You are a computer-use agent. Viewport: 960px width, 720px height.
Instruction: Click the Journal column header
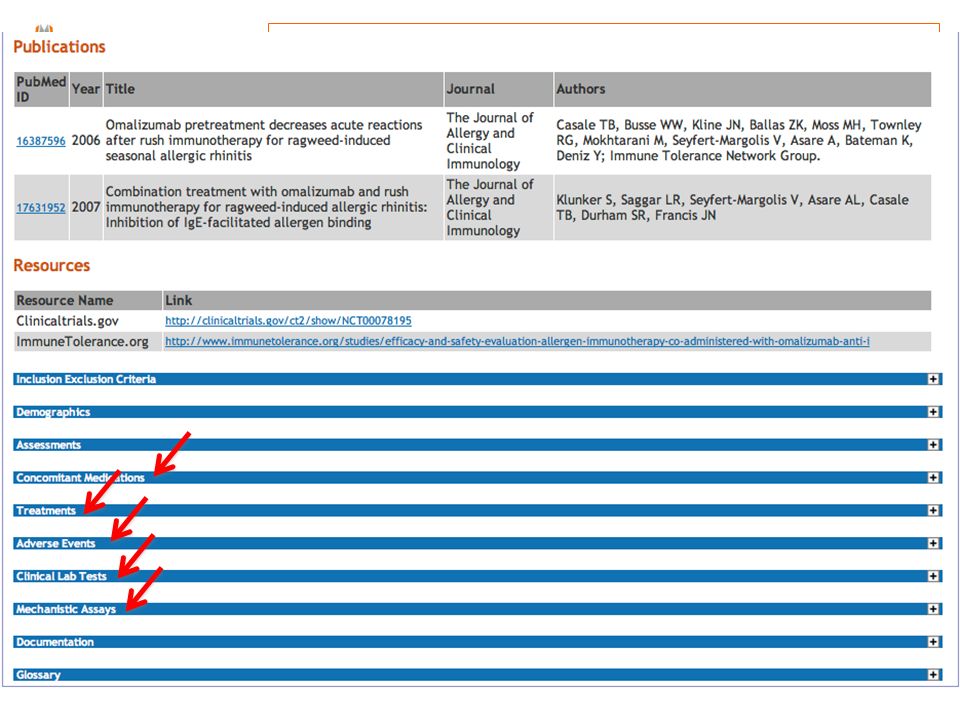[498, 89]
